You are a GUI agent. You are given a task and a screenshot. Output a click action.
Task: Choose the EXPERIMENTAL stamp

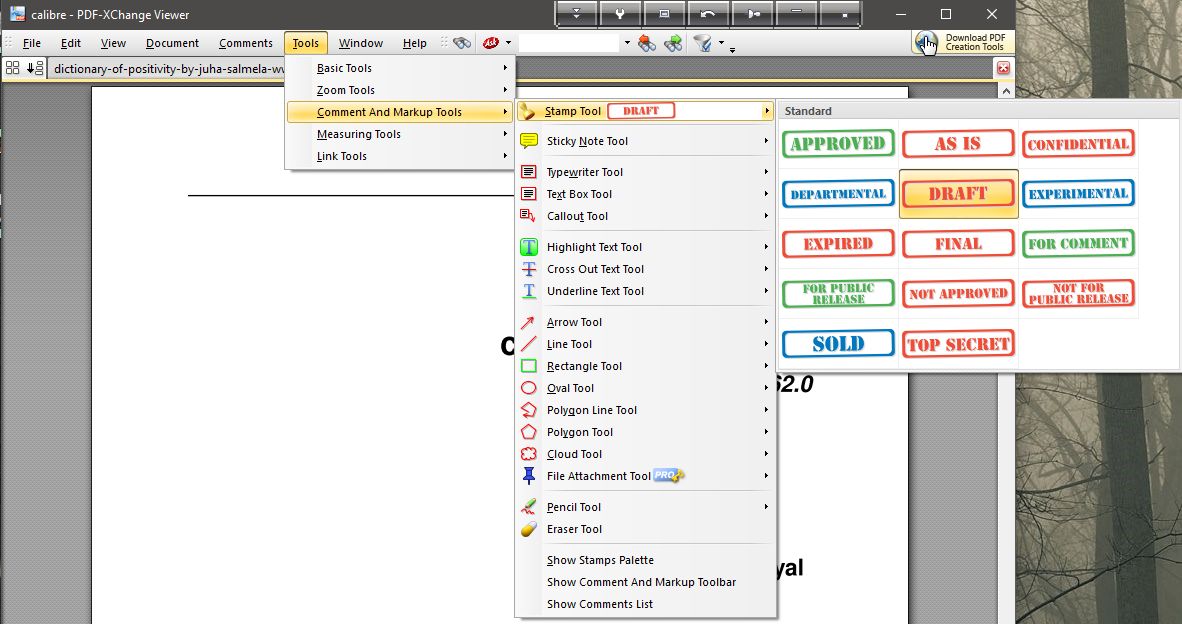[x=1078, y=194]
